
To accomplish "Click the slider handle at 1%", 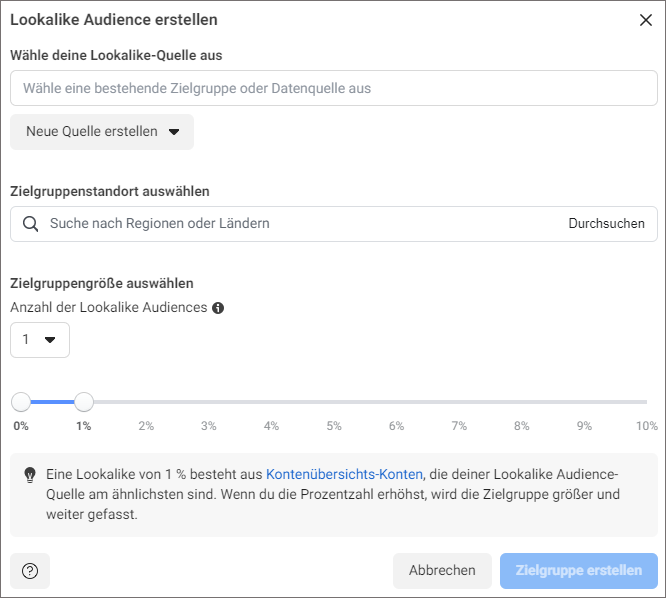I will (84, 402).
